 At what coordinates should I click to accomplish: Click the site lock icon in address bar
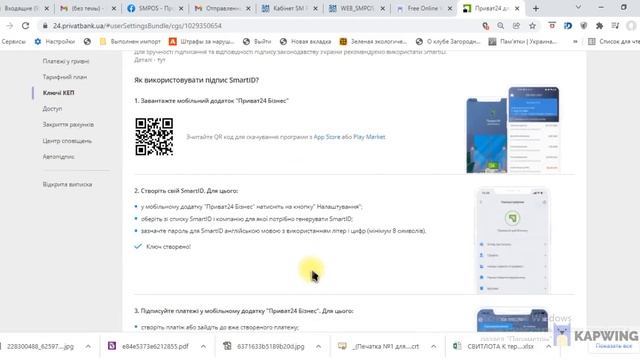(x=45, y=26)
